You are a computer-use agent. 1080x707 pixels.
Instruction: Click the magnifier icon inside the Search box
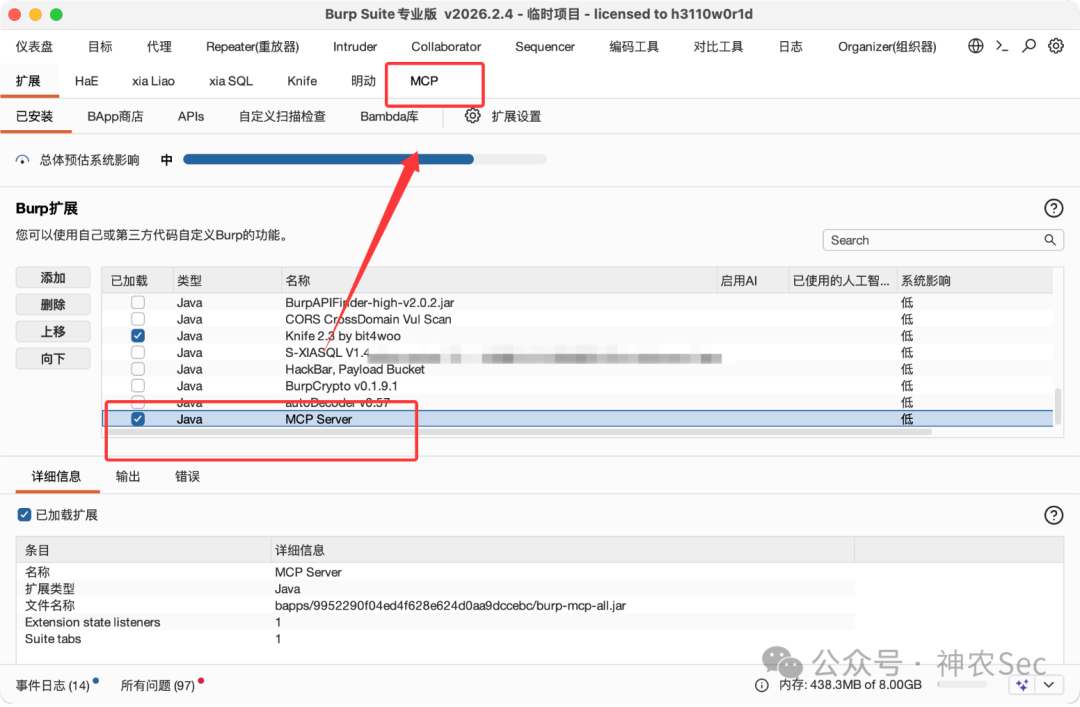pyautogui.click(x=1050, y=240)
